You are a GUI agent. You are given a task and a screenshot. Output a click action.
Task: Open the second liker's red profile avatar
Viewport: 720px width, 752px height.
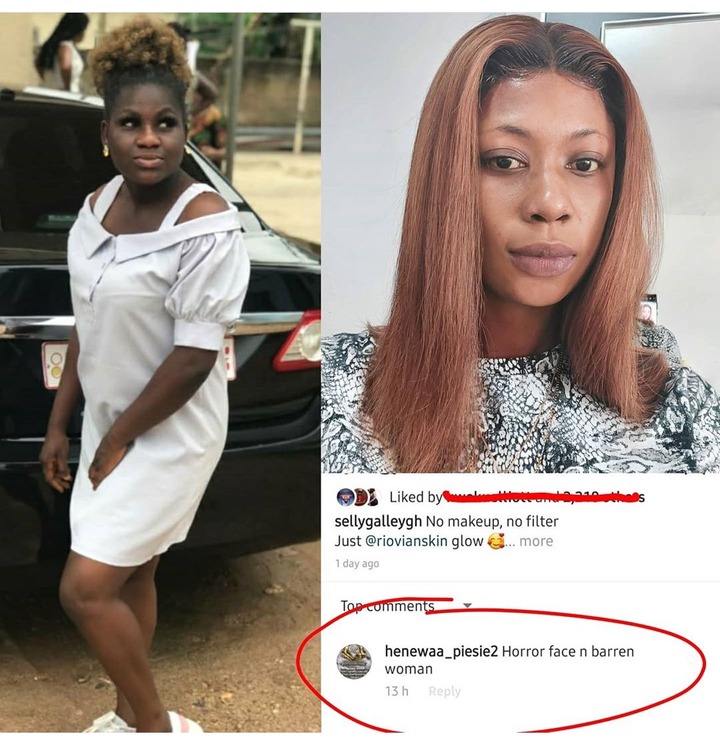point(359,497)
